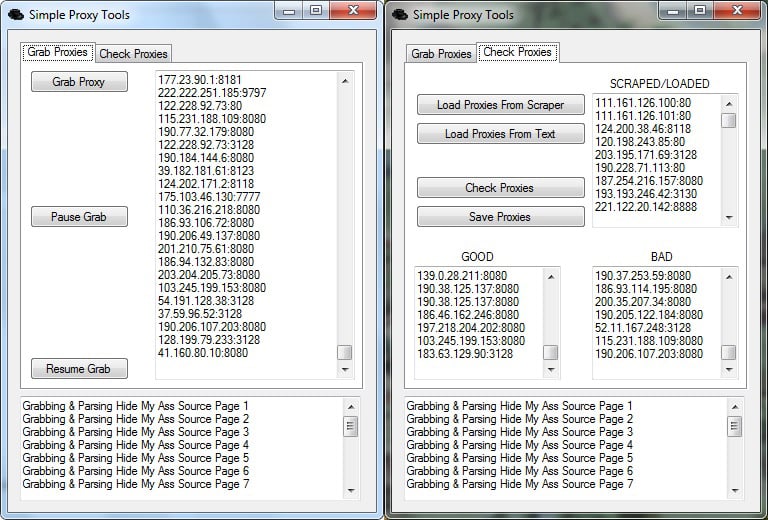This screenshot has height=520, width=768.
Task: Click down arrow of BAD list scrollbar
Action: (729, 370)
